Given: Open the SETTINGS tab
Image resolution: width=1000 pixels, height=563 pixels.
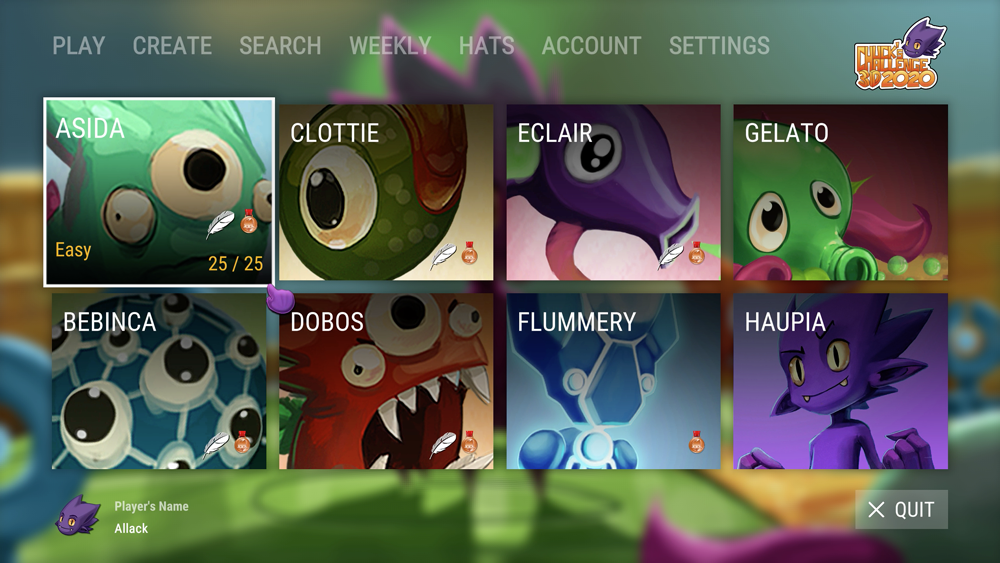Looking at the screenshot, I should (719, 46).
